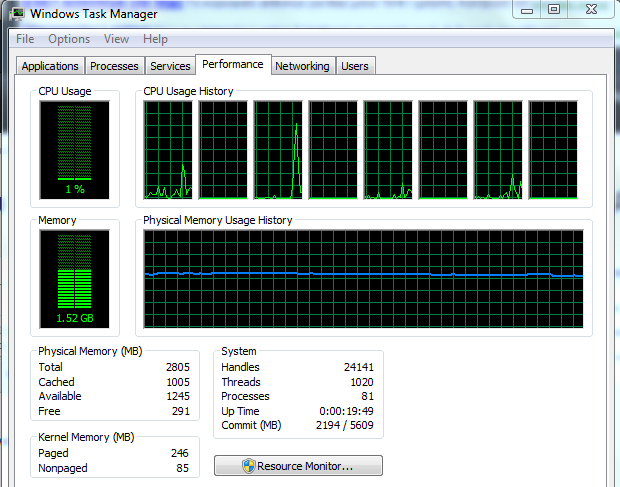The image size is (620, 487).
Task: Switch to the Processes tab
Action: point(114,66)
